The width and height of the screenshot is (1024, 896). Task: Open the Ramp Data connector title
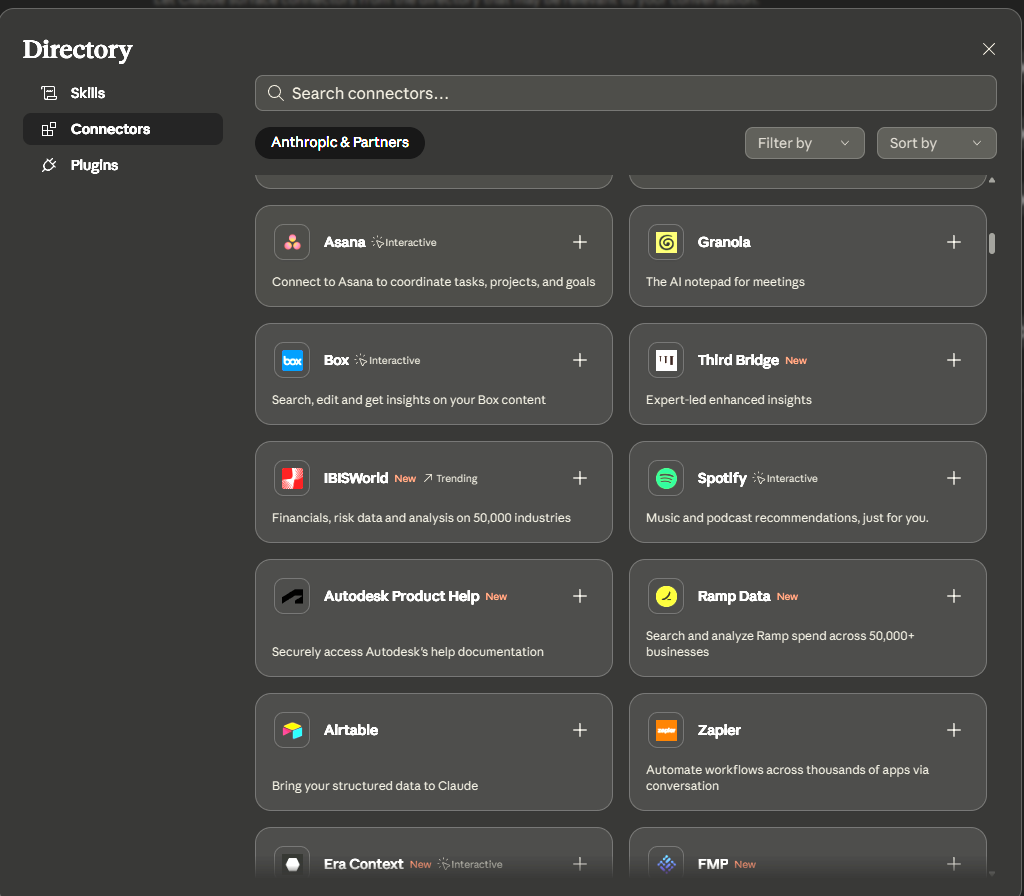[734, 596]
